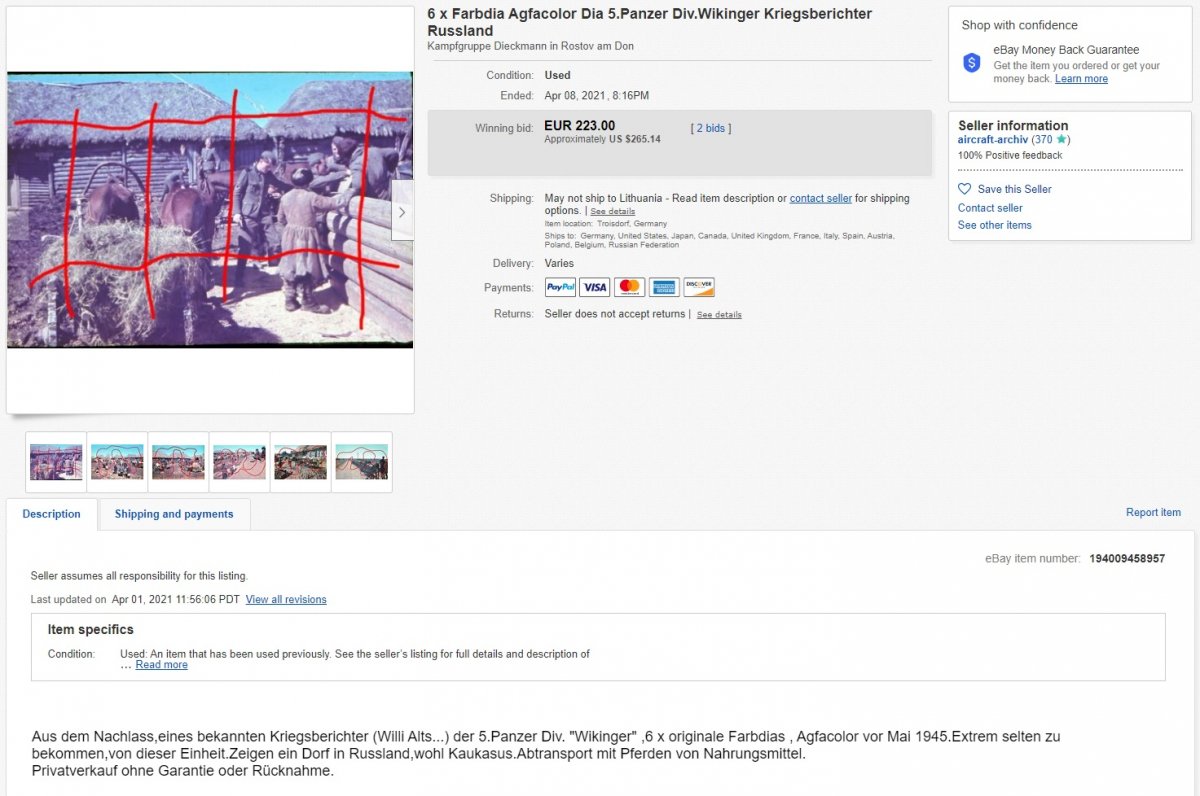Select the last thumbnail in gallery
Image resolution: width=1200 pixels, height=796 pixels.
coord(362,462)
